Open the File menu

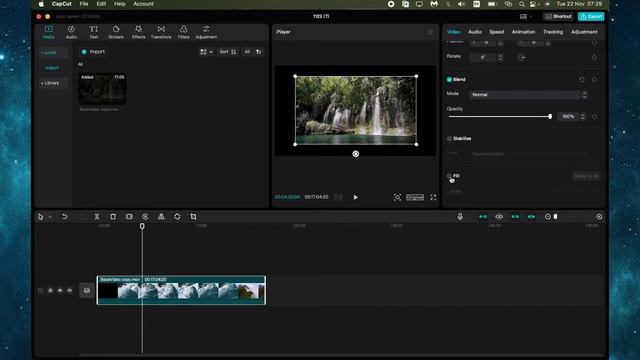84,4
